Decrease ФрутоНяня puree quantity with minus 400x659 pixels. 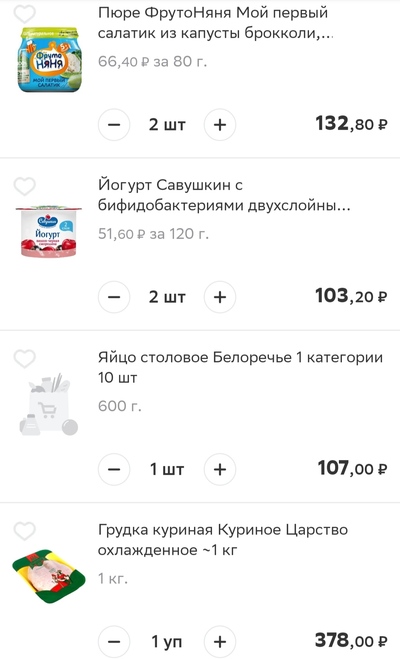(114, 124)
